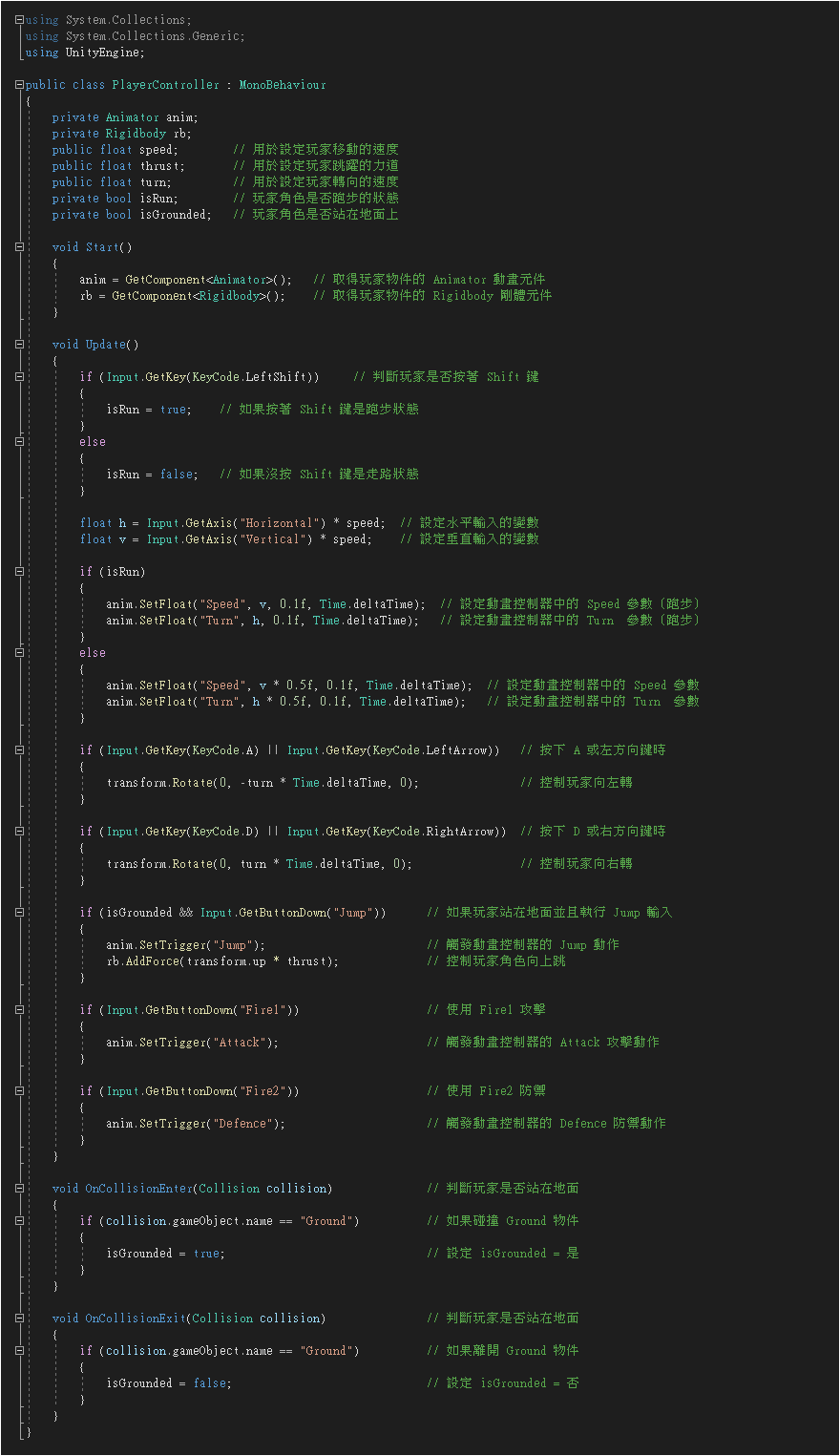Image resolution: width=840 pixels, height=1456 pixels.
Task: Collapse the KeyCode.D RightArrow if block
Action: pos(19,832)
